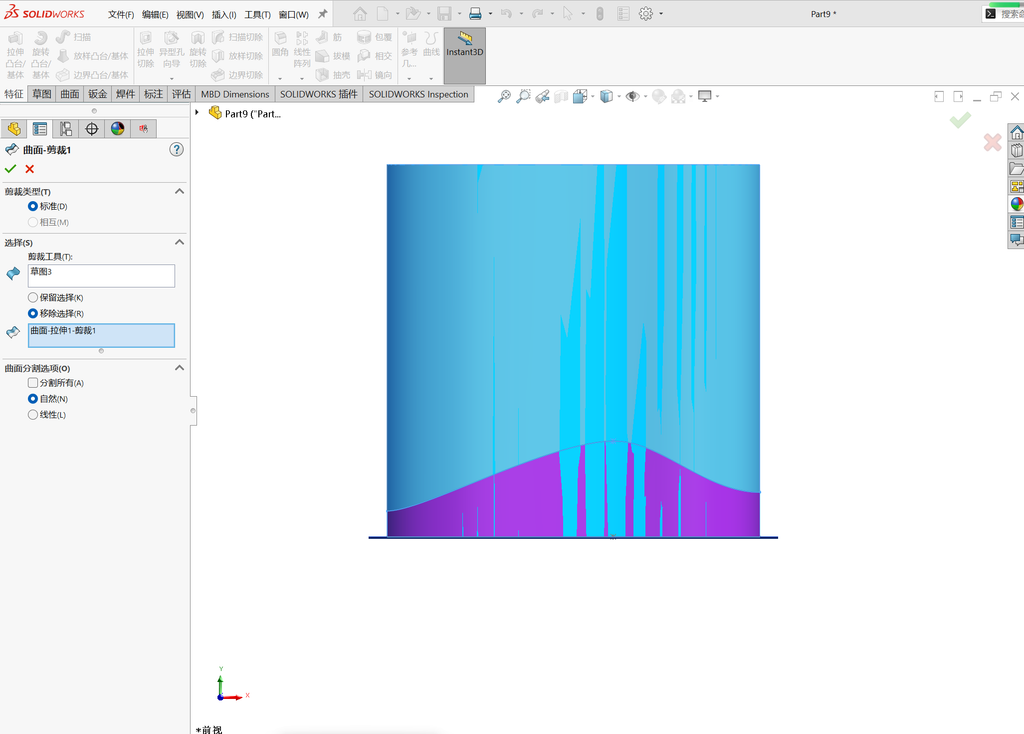The width and height of the screenshot is (1024, 734).
Task: Click the Options gear icon
Action: tap(646, 14)
